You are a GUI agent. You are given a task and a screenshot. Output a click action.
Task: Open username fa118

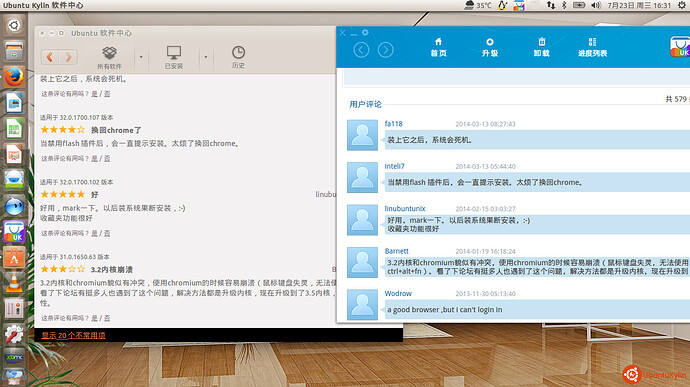pyautogui.click(x=393, y=124)
